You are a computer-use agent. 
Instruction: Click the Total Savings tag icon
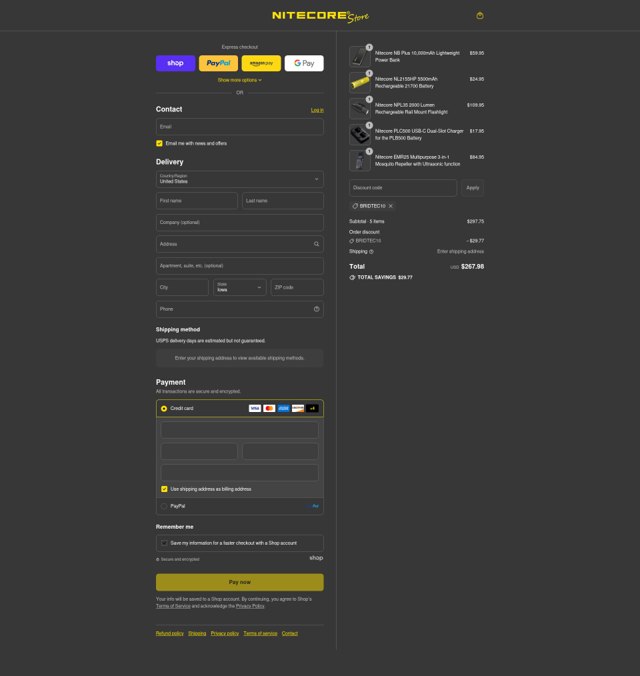tap(352, 278)
